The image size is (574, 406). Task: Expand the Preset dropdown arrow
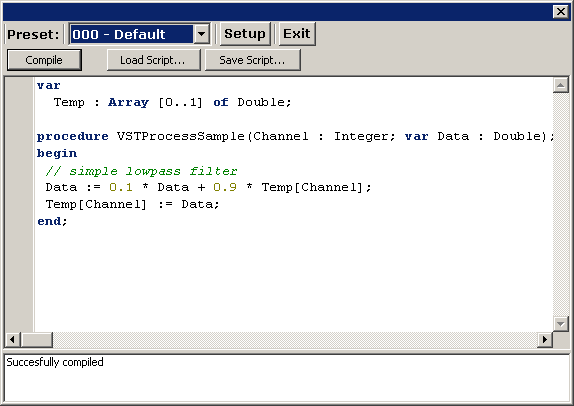click(201, 34)
